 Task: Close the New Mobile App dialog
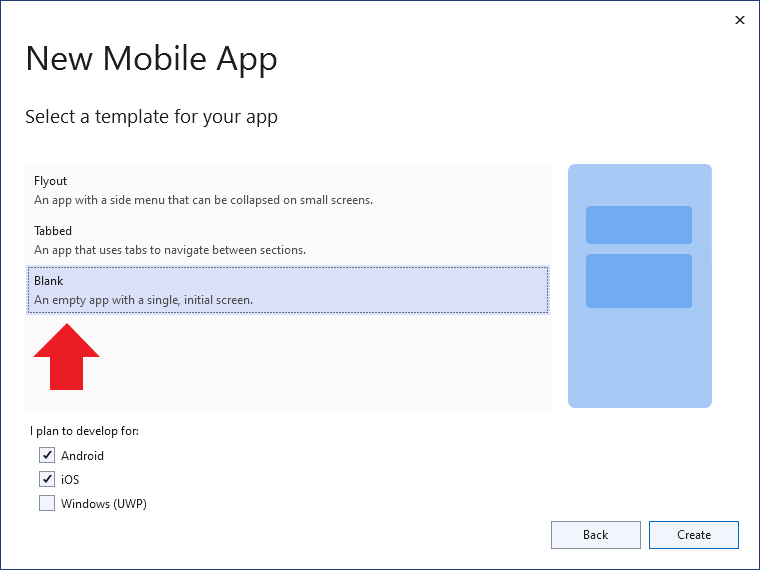(x=740, y=20)
